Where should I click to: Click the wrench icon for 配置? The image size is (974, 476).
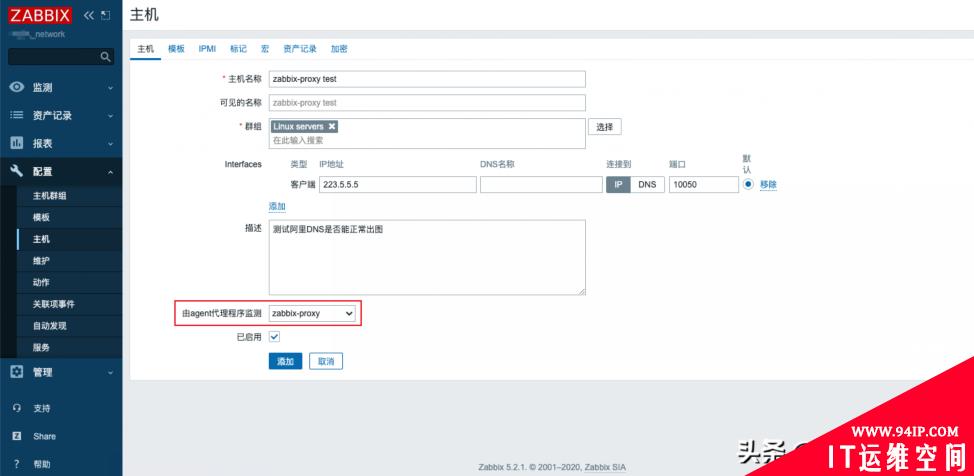[17, 171]
